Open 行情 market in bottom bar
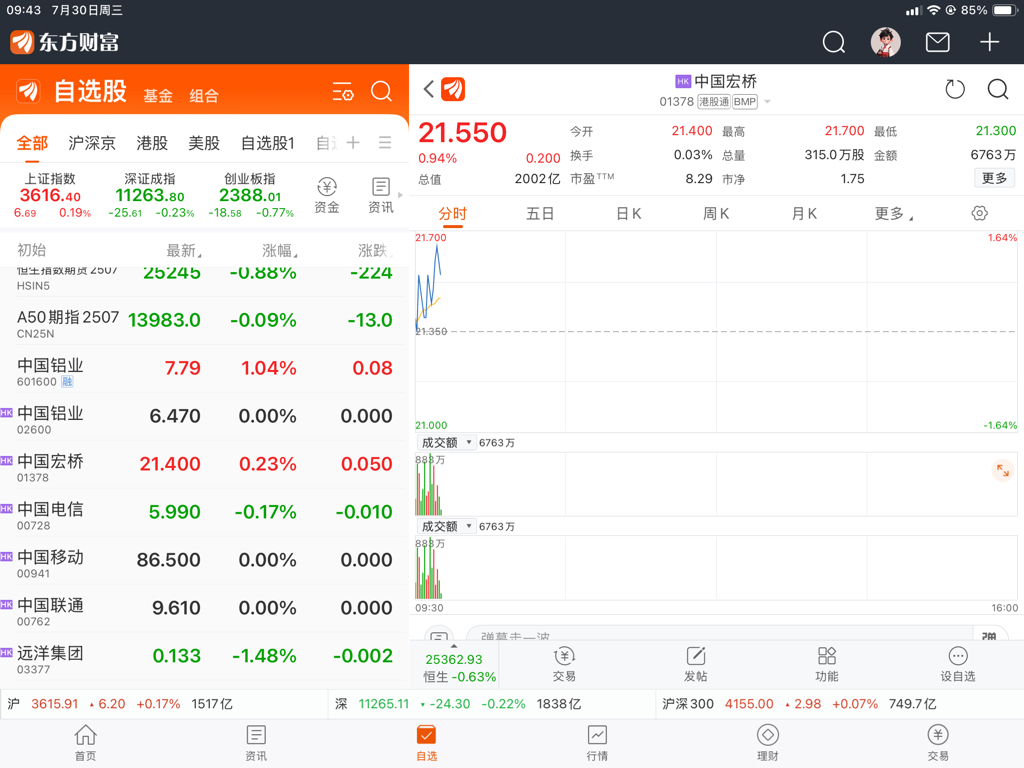Viewport: 1024px width, 768px height. pyautogui.click(x=597, y=743)
